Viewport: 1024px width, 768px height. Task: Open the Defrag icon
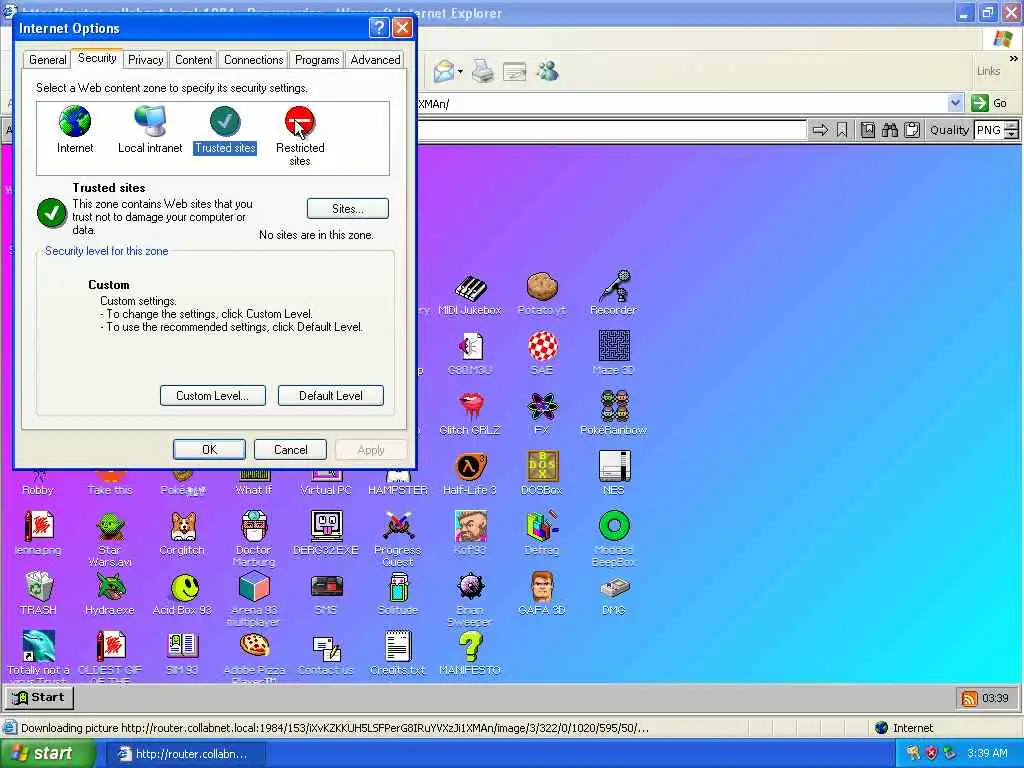pos(542,526)
